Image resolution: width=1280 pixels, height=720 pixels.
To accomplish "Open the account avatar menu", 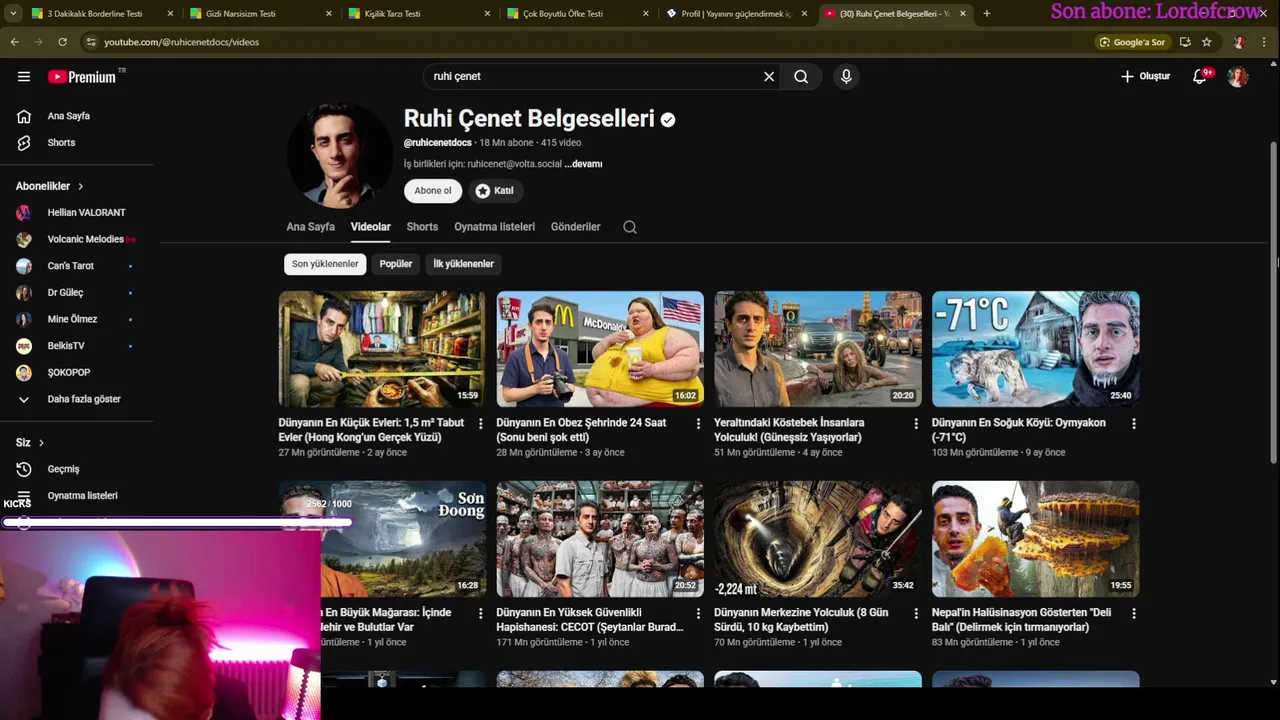I will point(1238,76).
